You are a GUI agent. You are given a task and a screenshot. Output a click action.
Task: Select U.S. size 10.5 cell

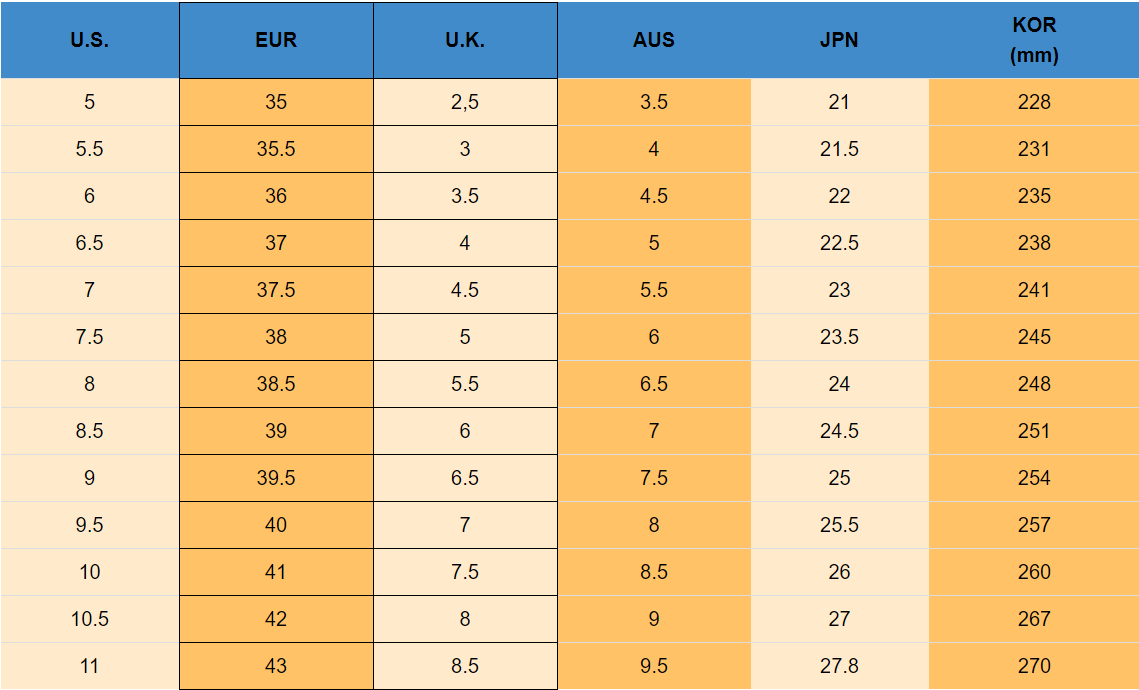(x=89, y=619)
